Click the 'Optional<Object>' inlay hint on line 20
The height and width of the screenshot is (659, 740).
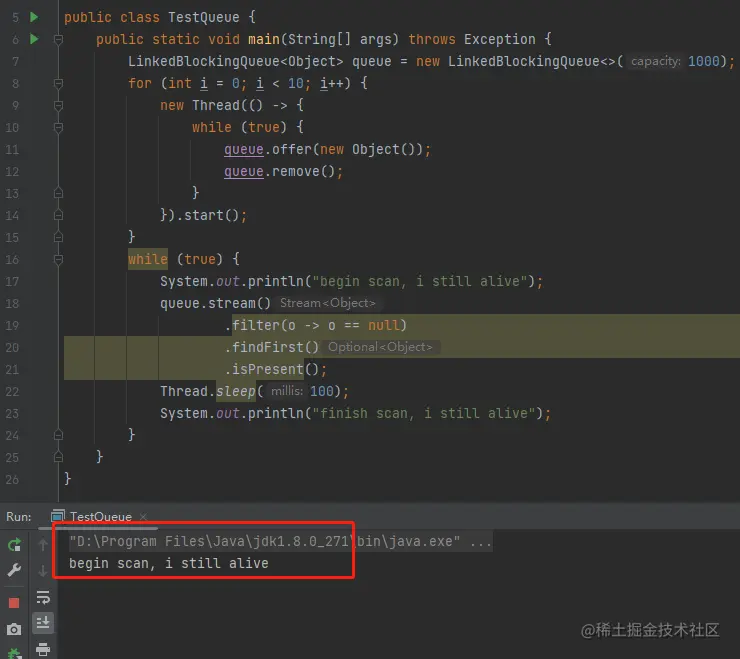pyautogui.click(x=380, y=347)
